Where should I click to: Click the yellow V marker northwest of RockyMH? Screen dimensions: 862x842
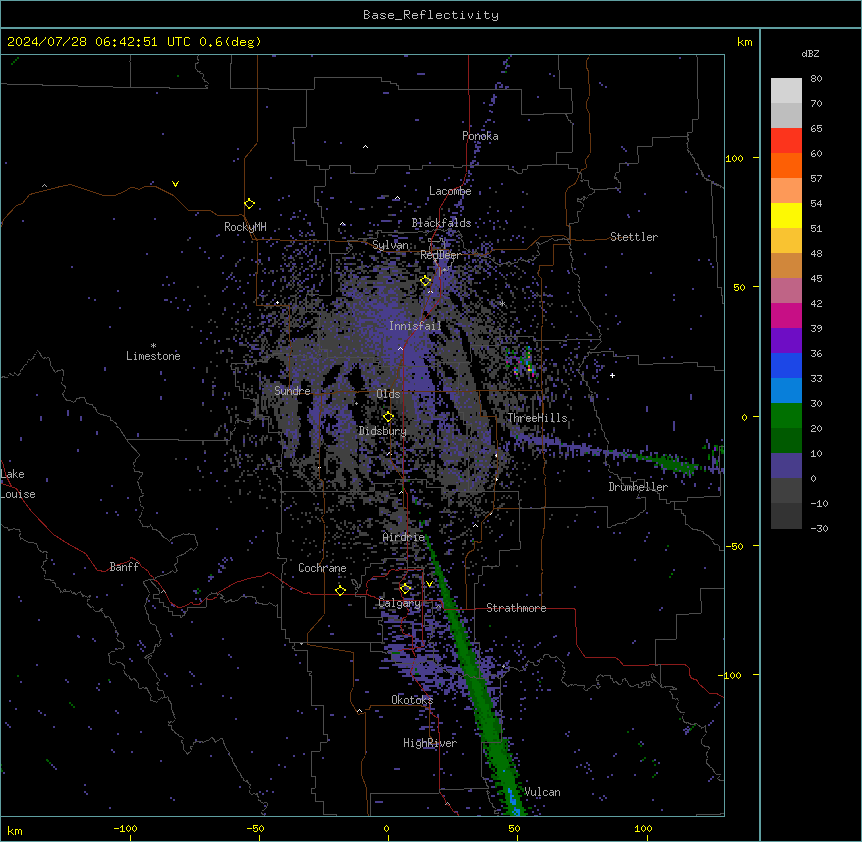pyautogui.click(x=175, y=184)
